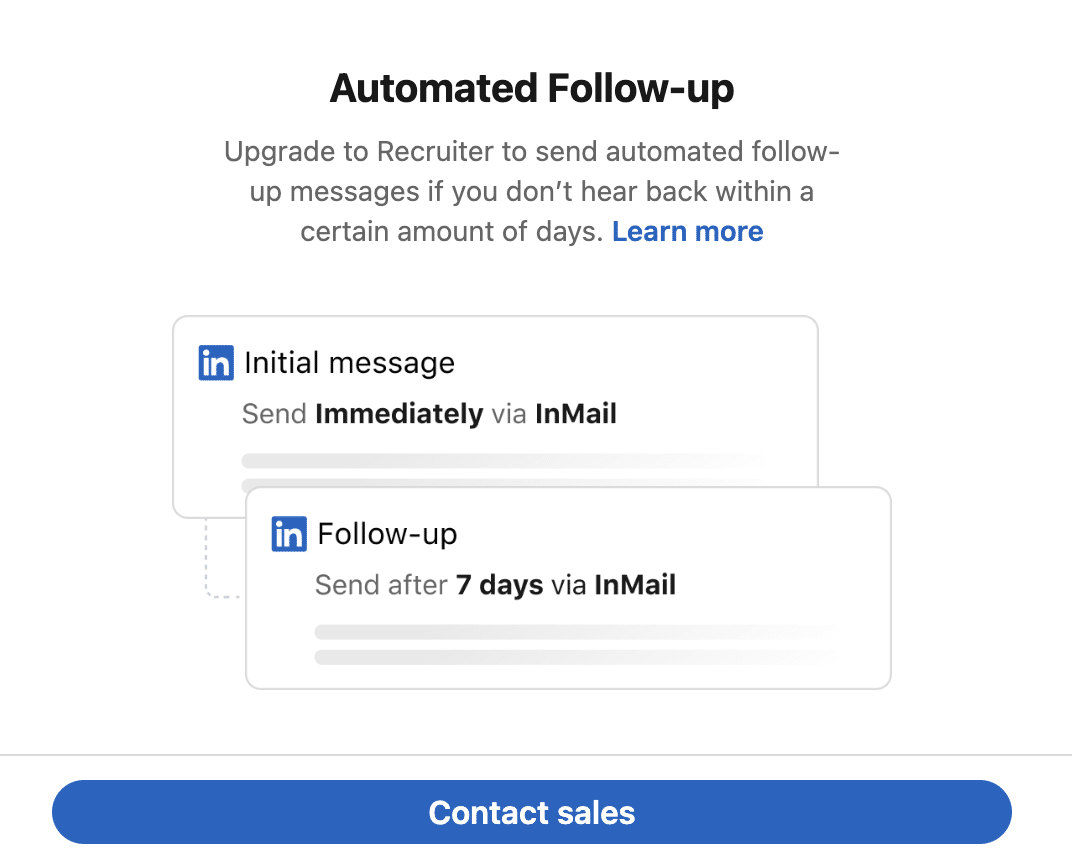This screenshot has height=868, width=1072.
Task: Click the LinkedIn icon on Initial message card
Action: pyautogui.click(x=215, y=362)
